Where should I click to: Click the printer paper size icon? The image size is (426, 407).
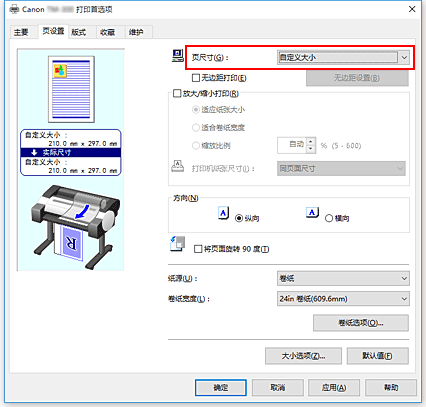tap(177, 166)
